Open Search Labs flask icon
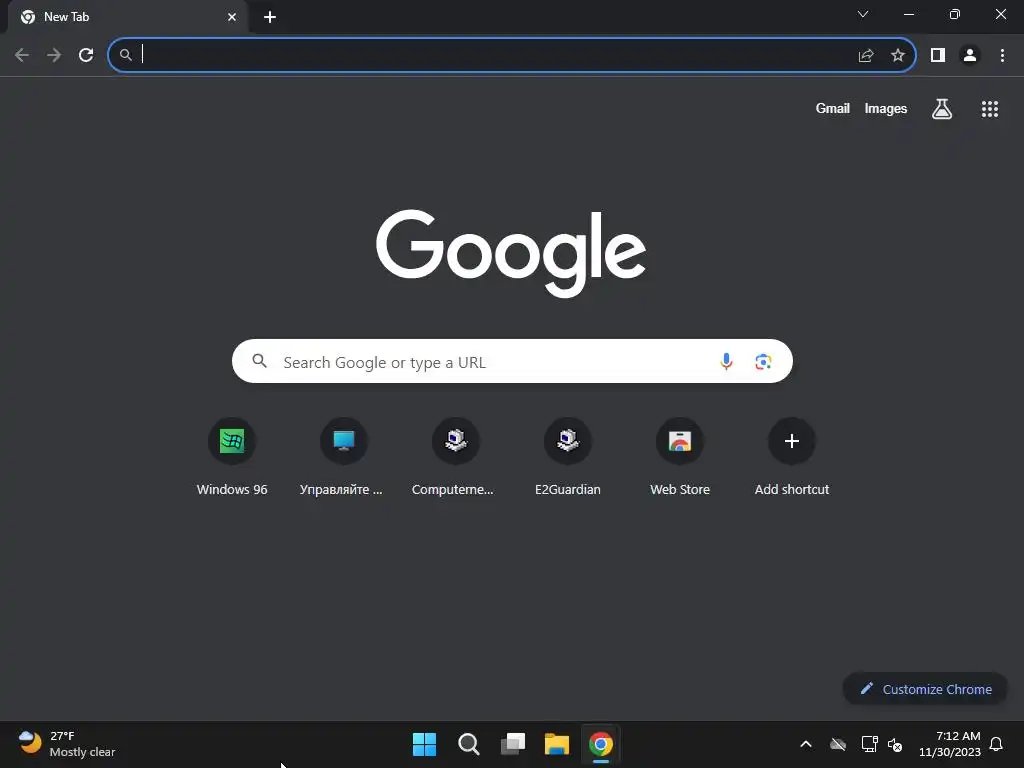Image resolution: width=1024 pixels, height=768 pixels. (942, 109)
